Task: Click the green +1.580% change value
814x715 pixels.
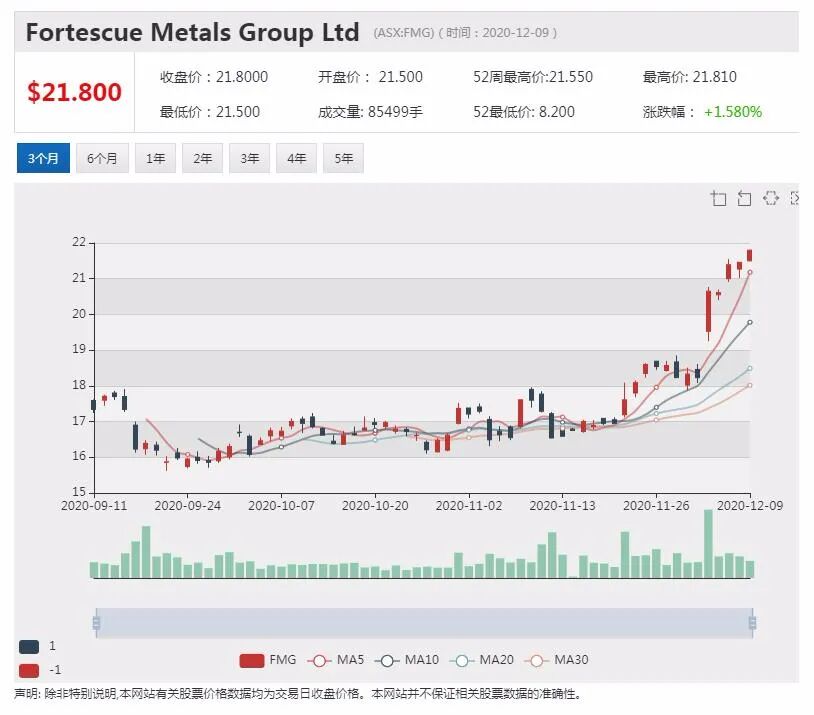Action: [x=732, y=112]
